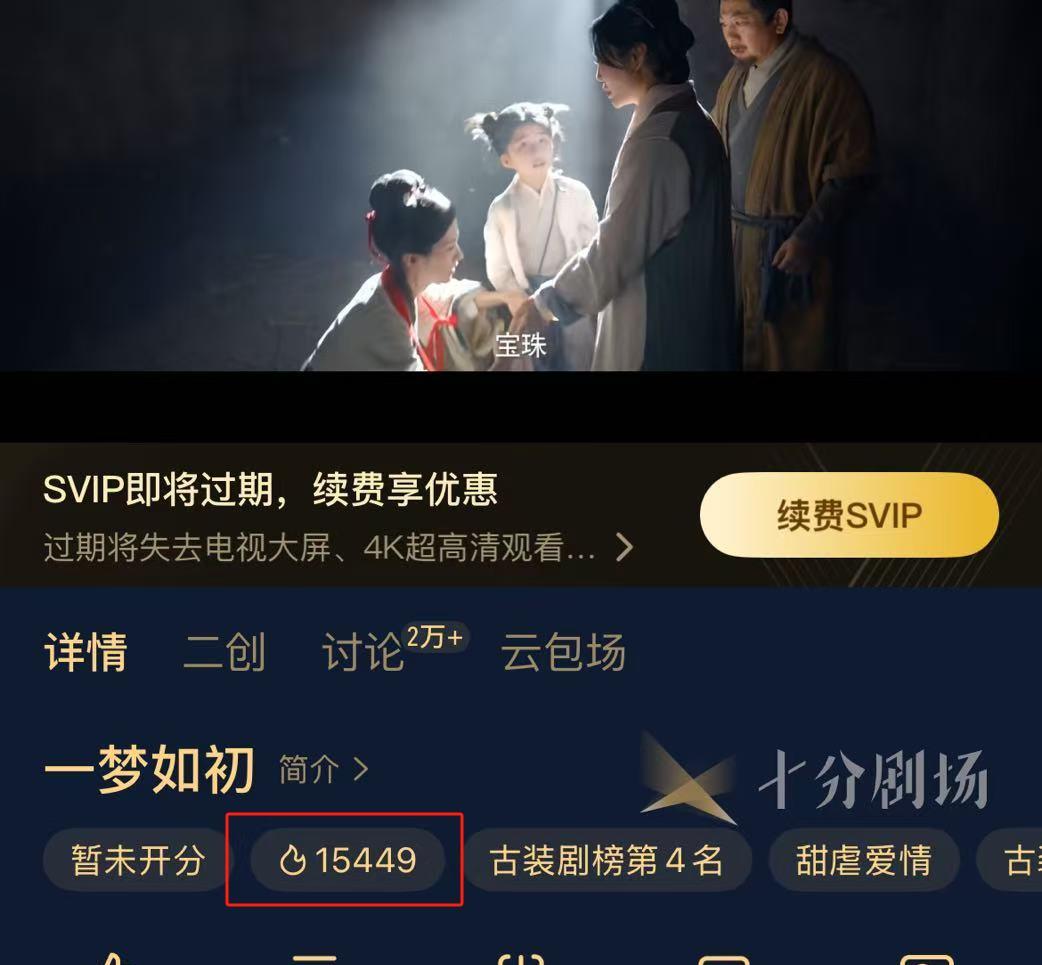Open the 古装剧榜第4名 ranking tag
This screenshot has width=1042, height=965.
click(607, 860)
